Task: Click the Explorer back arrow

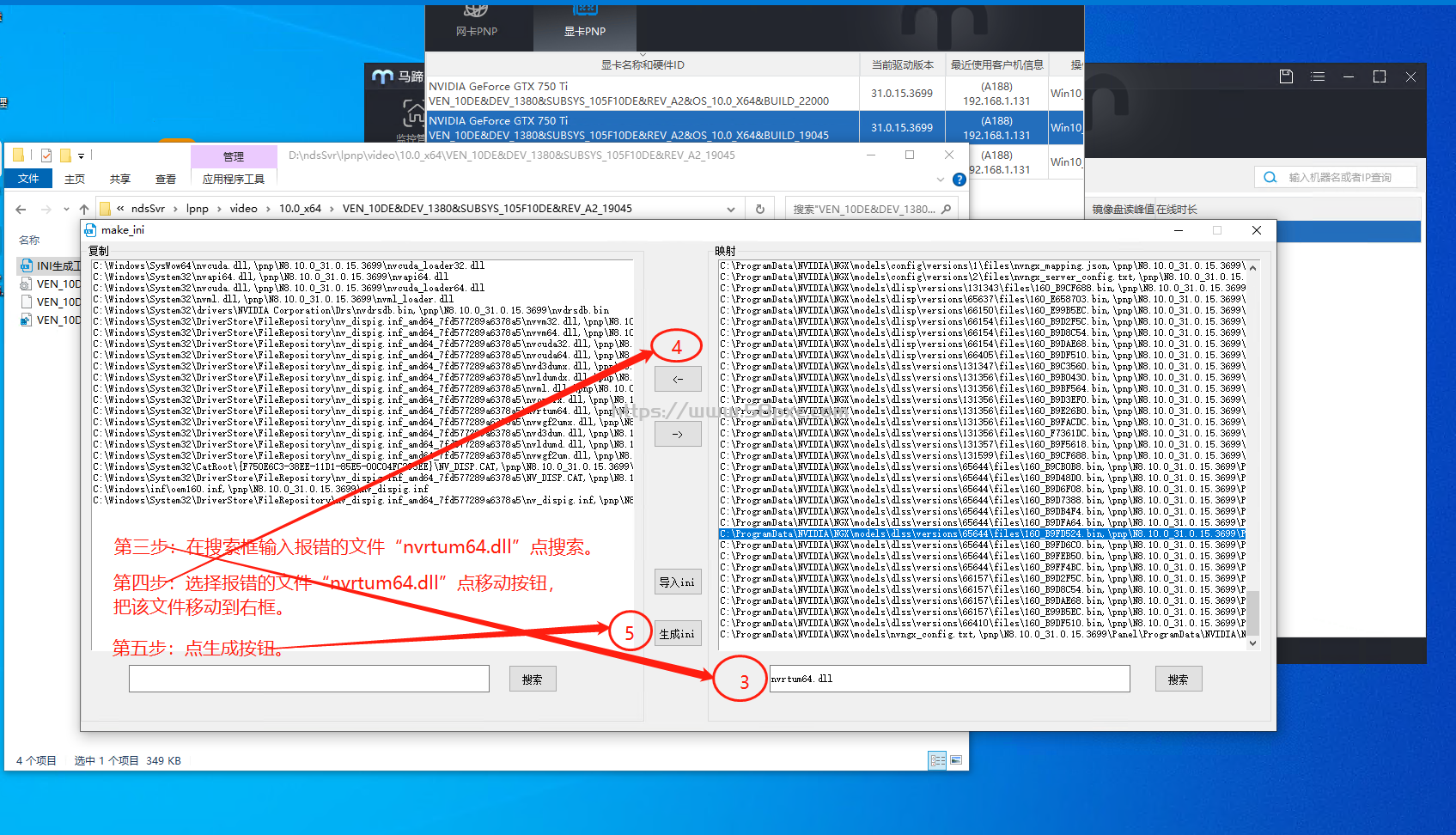Action: (x=21, y=209)
